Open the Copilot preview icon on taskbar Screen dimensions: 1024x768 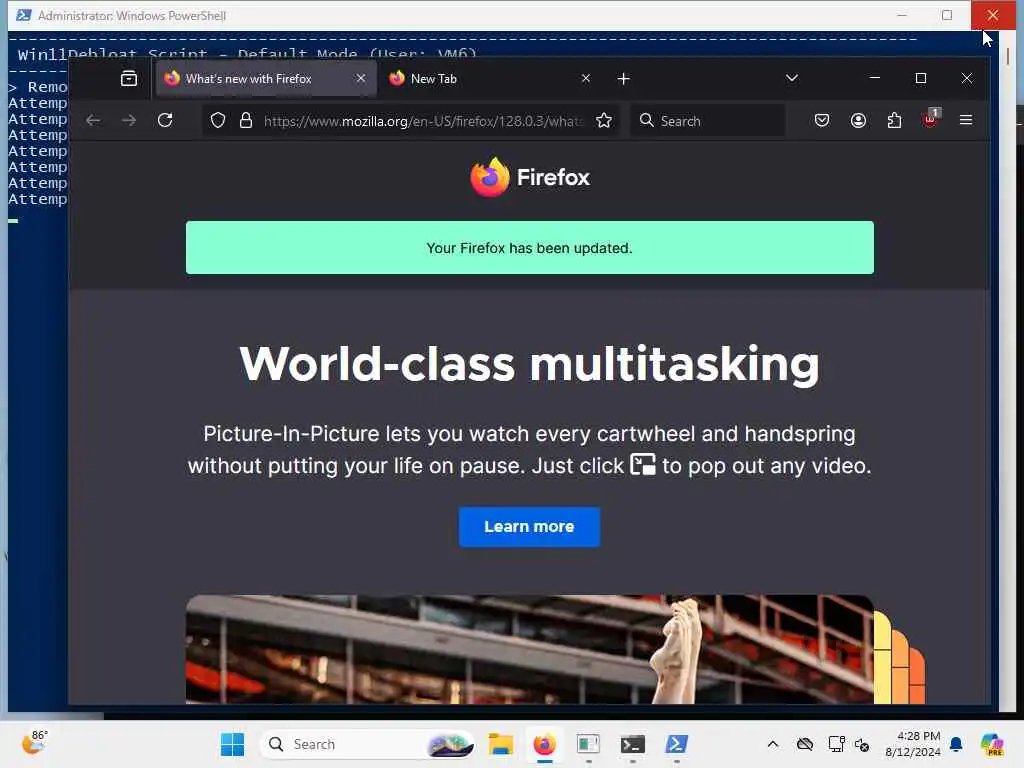[991, 744]
